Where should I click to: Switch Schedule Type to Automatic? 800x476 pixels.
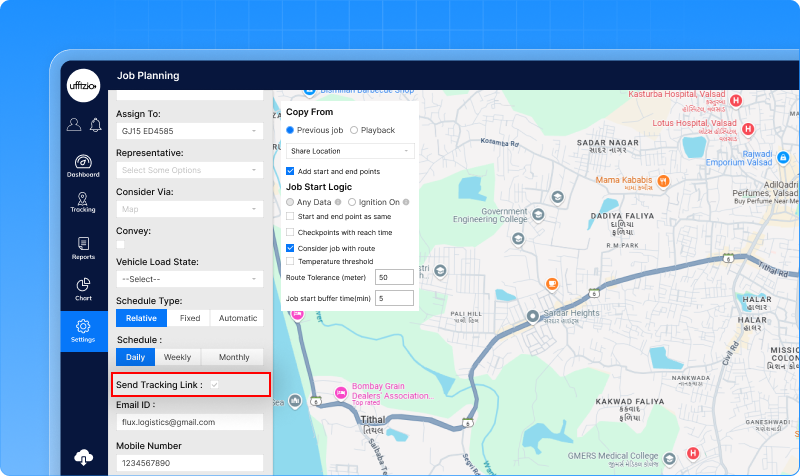coord(238,318)
